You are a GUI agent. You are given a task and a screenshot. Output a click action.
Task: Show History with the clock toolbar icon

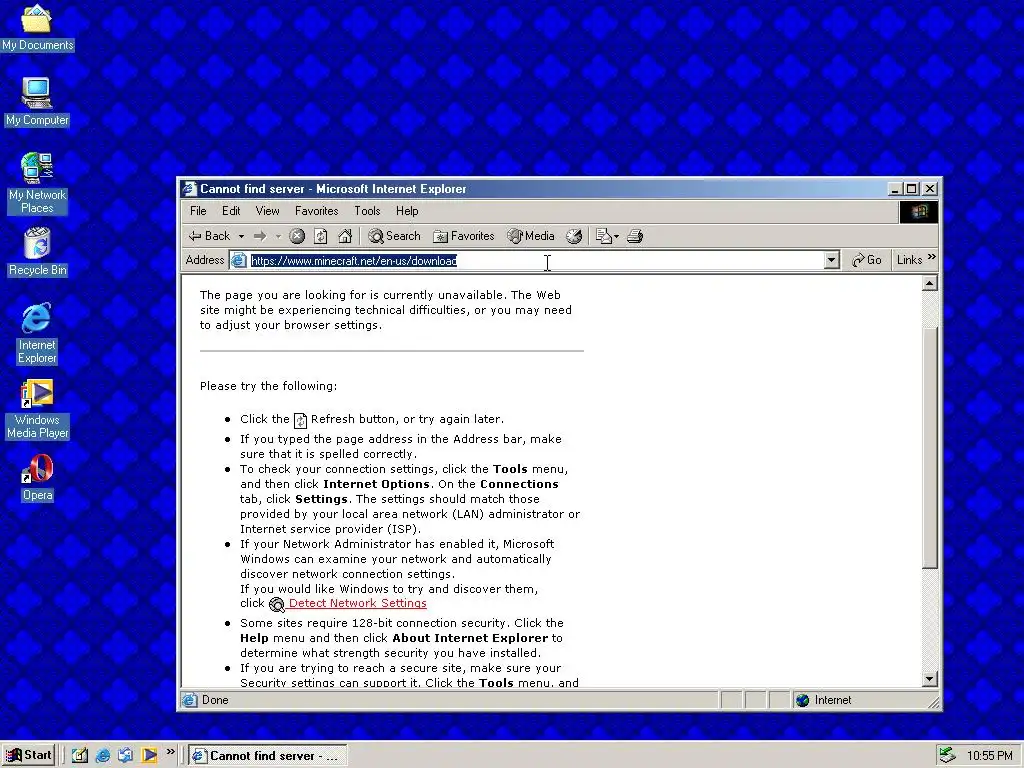(x=574, y=236)
